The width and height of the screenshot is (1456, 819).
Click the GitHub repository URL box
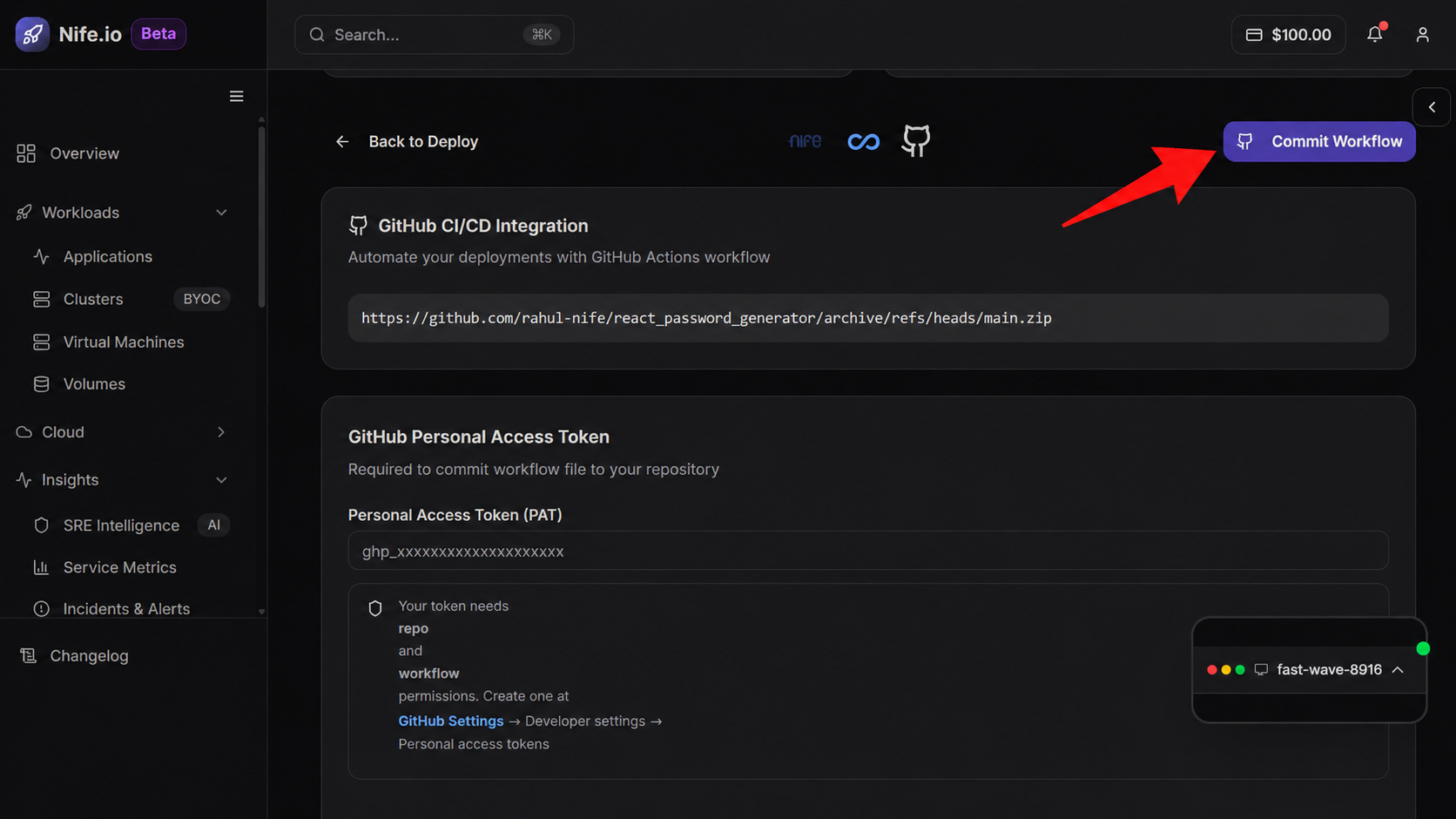coord(867,318)
